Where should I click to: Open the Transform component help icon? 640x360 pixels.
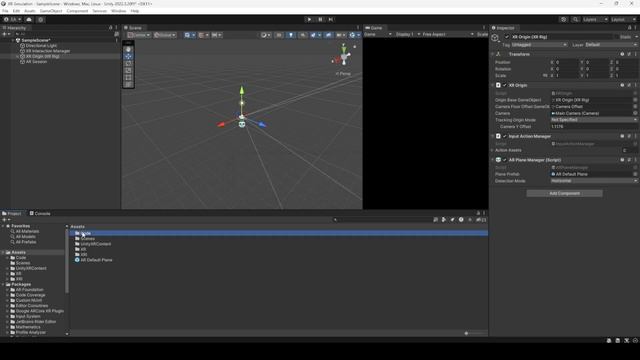[622, 54]
